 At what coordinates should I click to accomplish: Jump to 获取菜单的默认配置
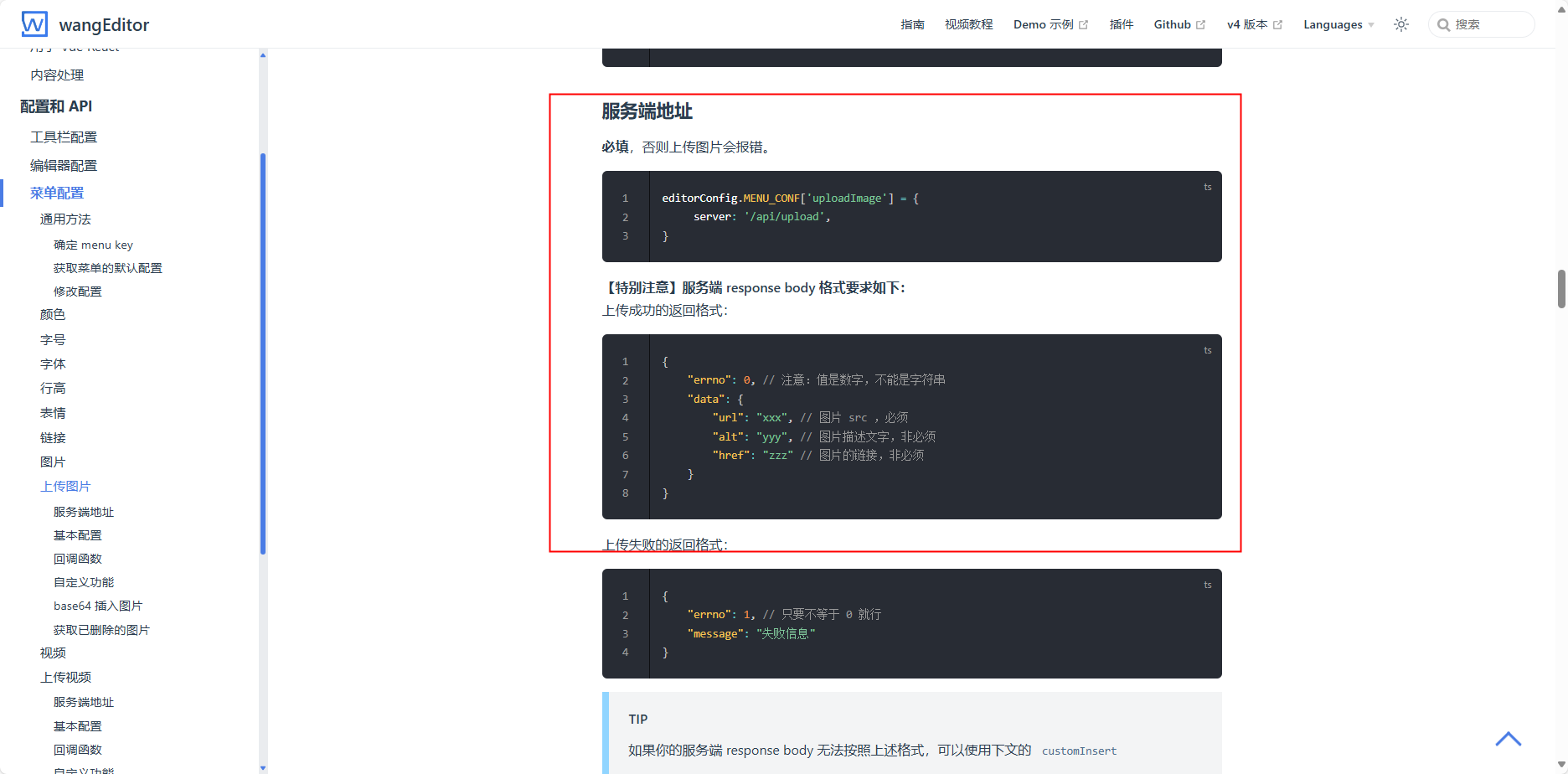(108, 268)
